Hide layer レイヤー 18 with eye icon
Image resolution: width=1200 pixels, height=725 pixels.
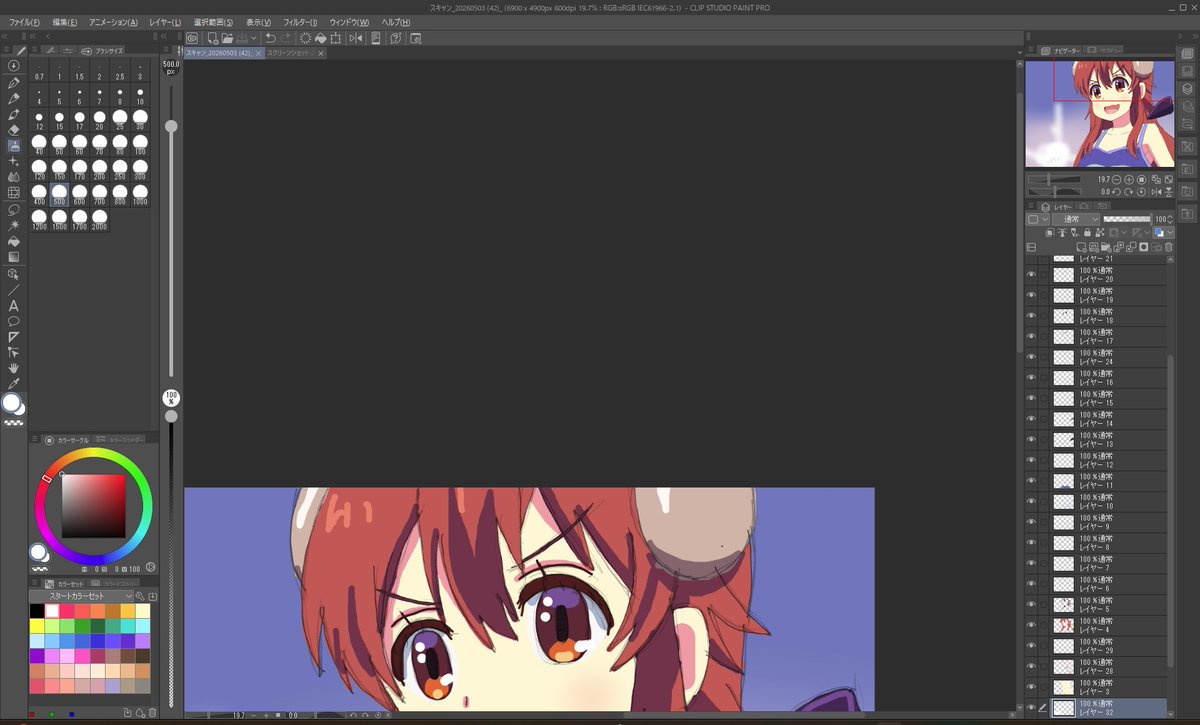pyautogui.click(x=1032, y=315)
